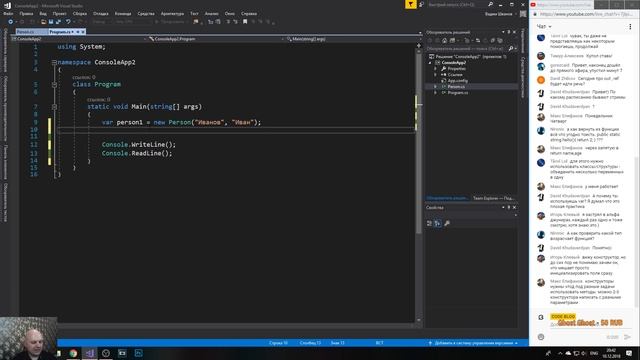The width and height of the screenshot is (640, 360).
Task: Click the Save icon in the toolbar
Action: tap(51, 22)
